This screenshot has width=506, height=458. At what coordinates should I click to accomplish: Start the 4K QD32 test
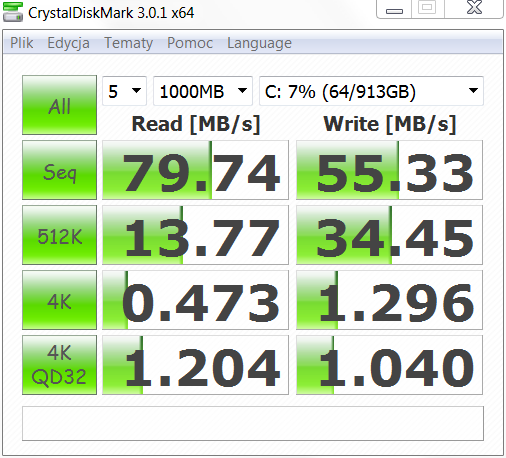[59, 365]
